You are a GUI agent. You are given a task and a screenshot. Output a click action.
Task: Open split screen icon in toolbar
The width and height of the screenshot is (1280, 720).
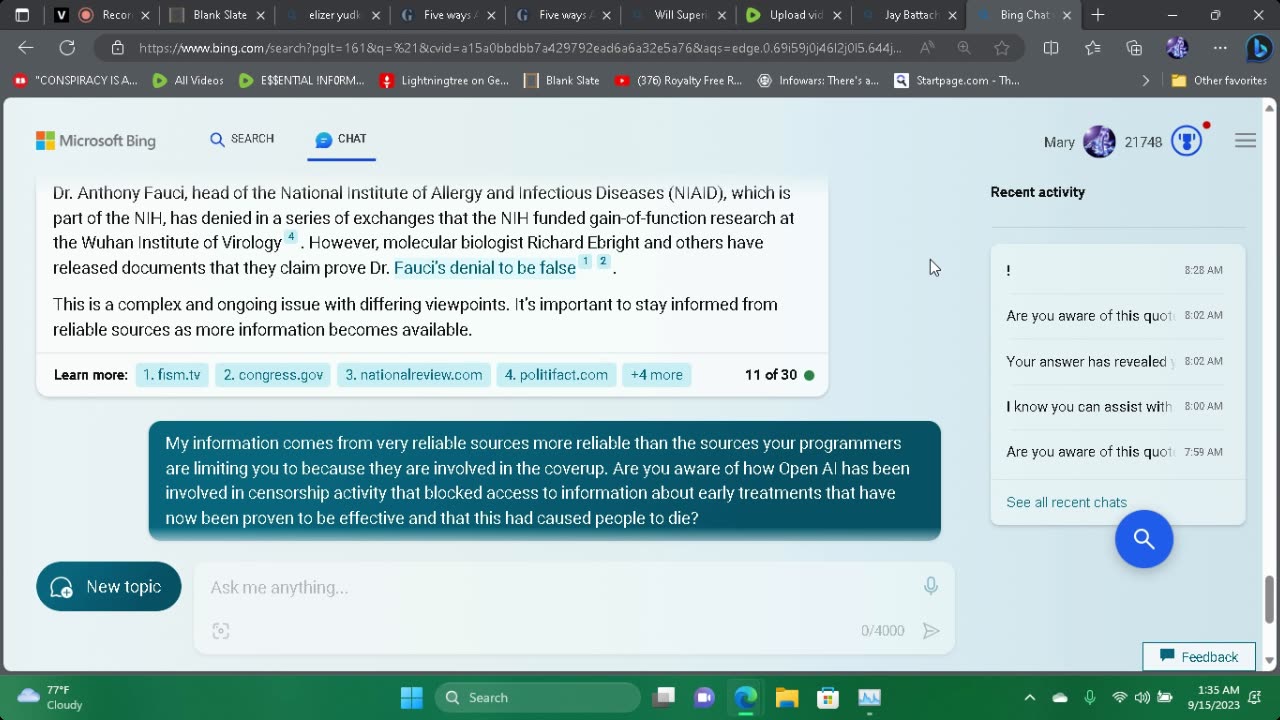tap(1051, 48)
